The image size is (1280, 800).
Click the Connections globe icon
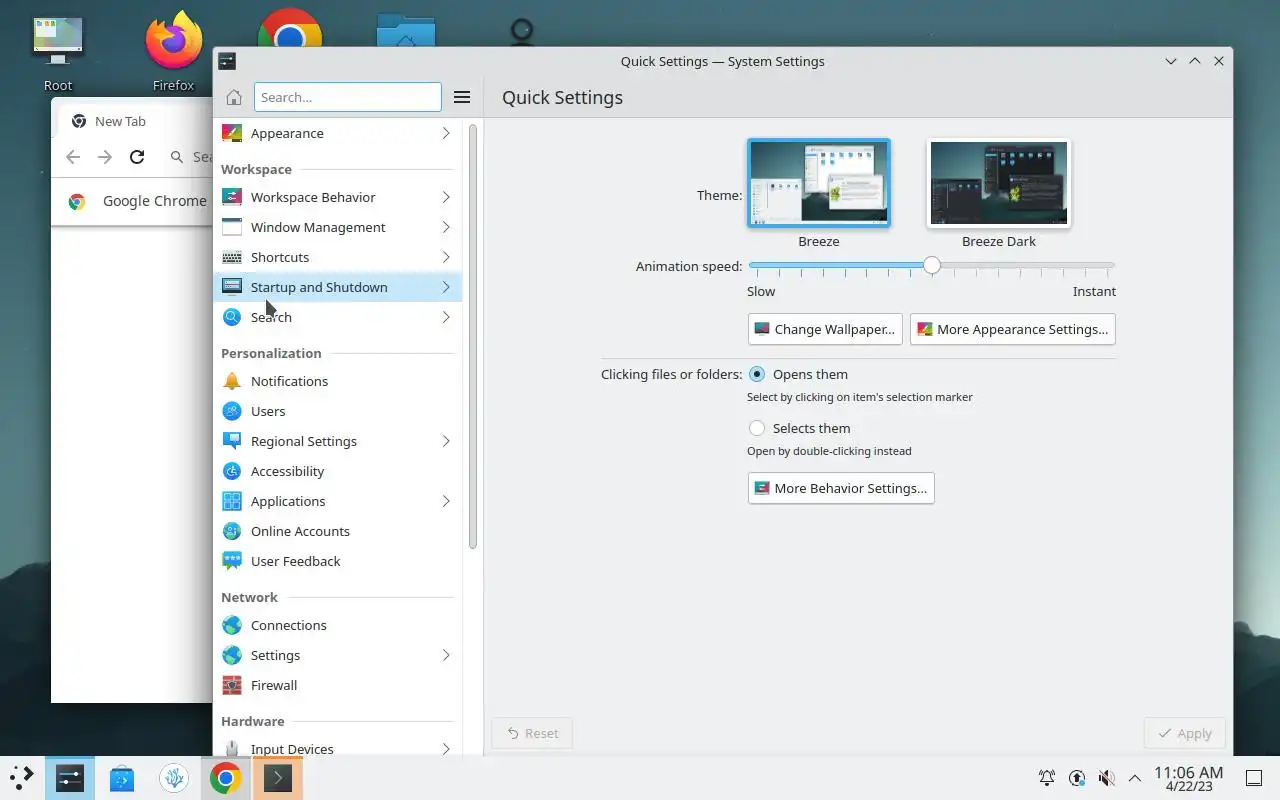pyautogui.click(x=232, y=625)
